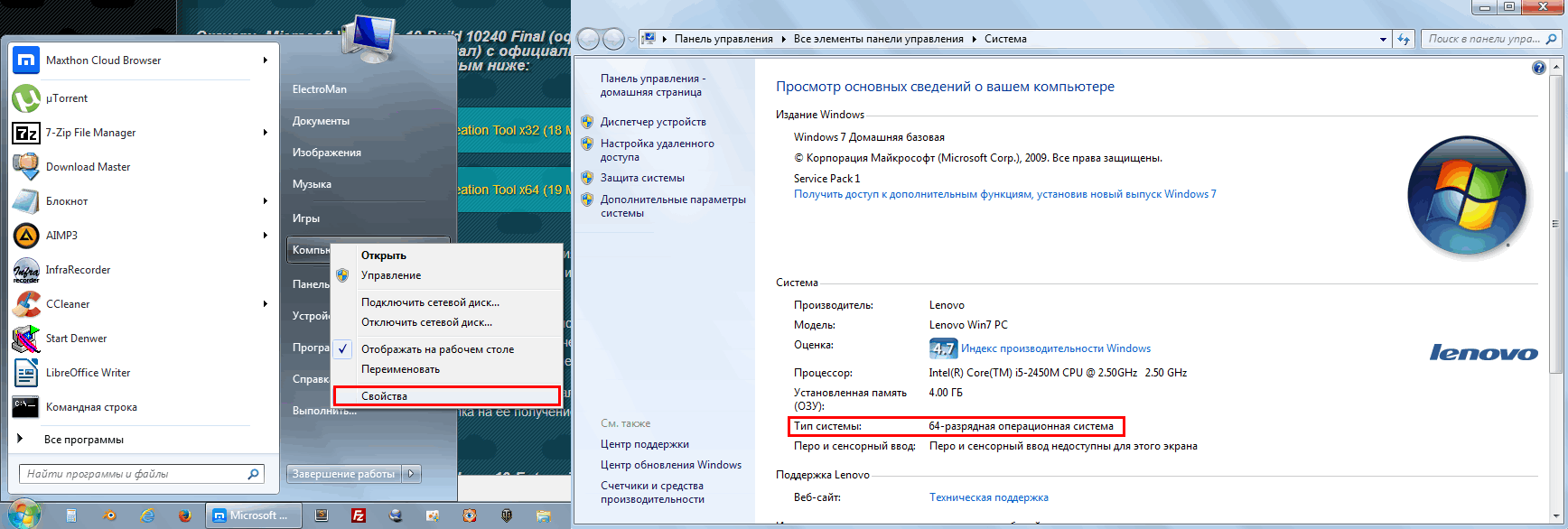1568x529 pixels.
Task: Choose Открыть in the context menu
Action: pos(447,255)
